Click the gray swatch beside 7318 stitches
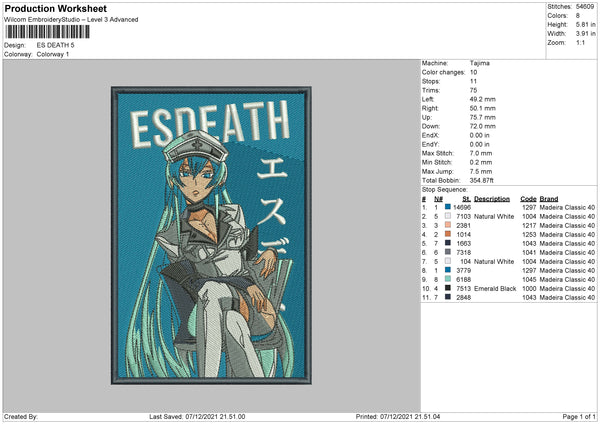The width and height of the screenshot is (600, 424). [x=448, y=252]
